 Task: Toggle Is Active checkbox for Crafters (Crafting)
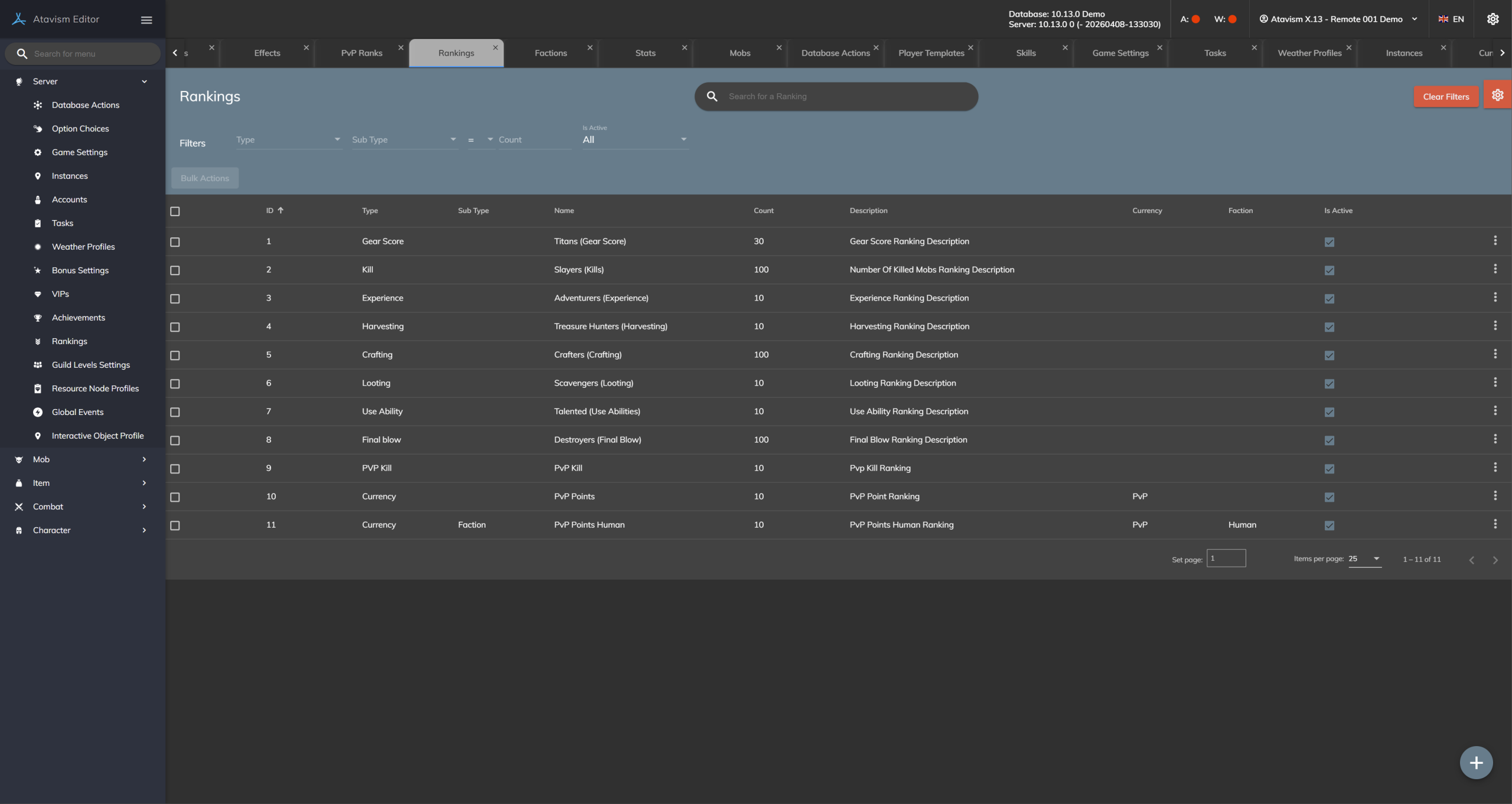click(x=1329, y=355)
